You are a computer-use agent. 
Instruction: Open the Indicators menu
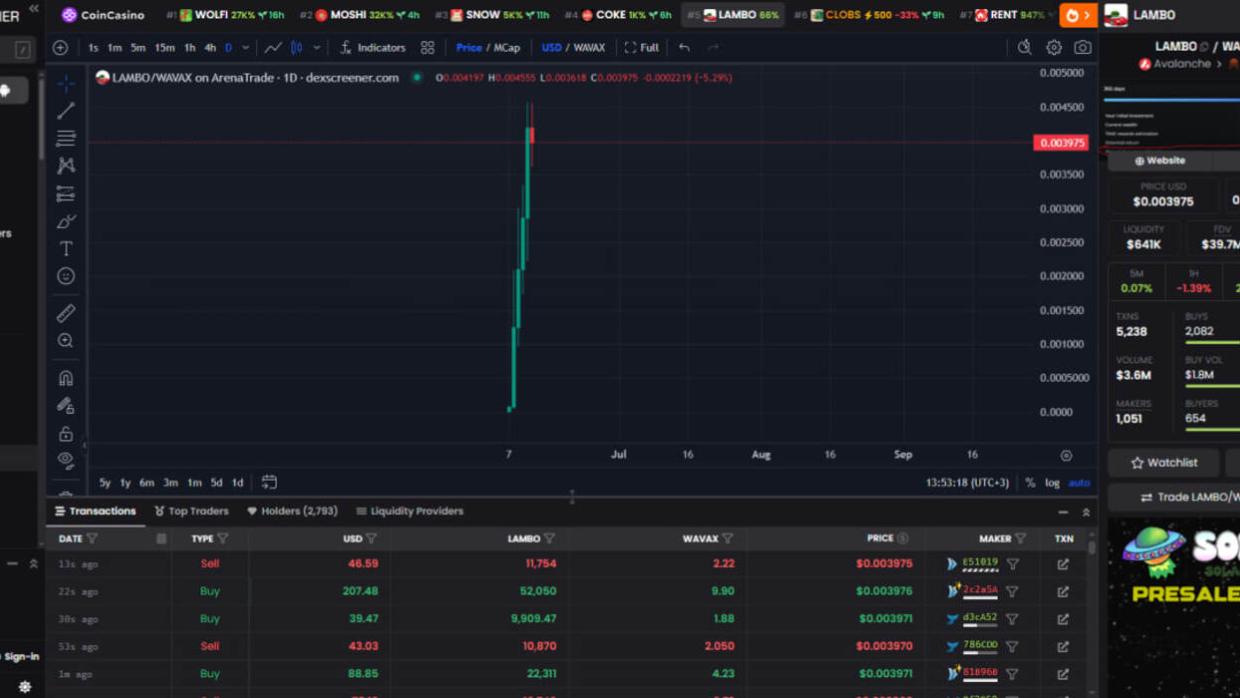coord(373,48)
